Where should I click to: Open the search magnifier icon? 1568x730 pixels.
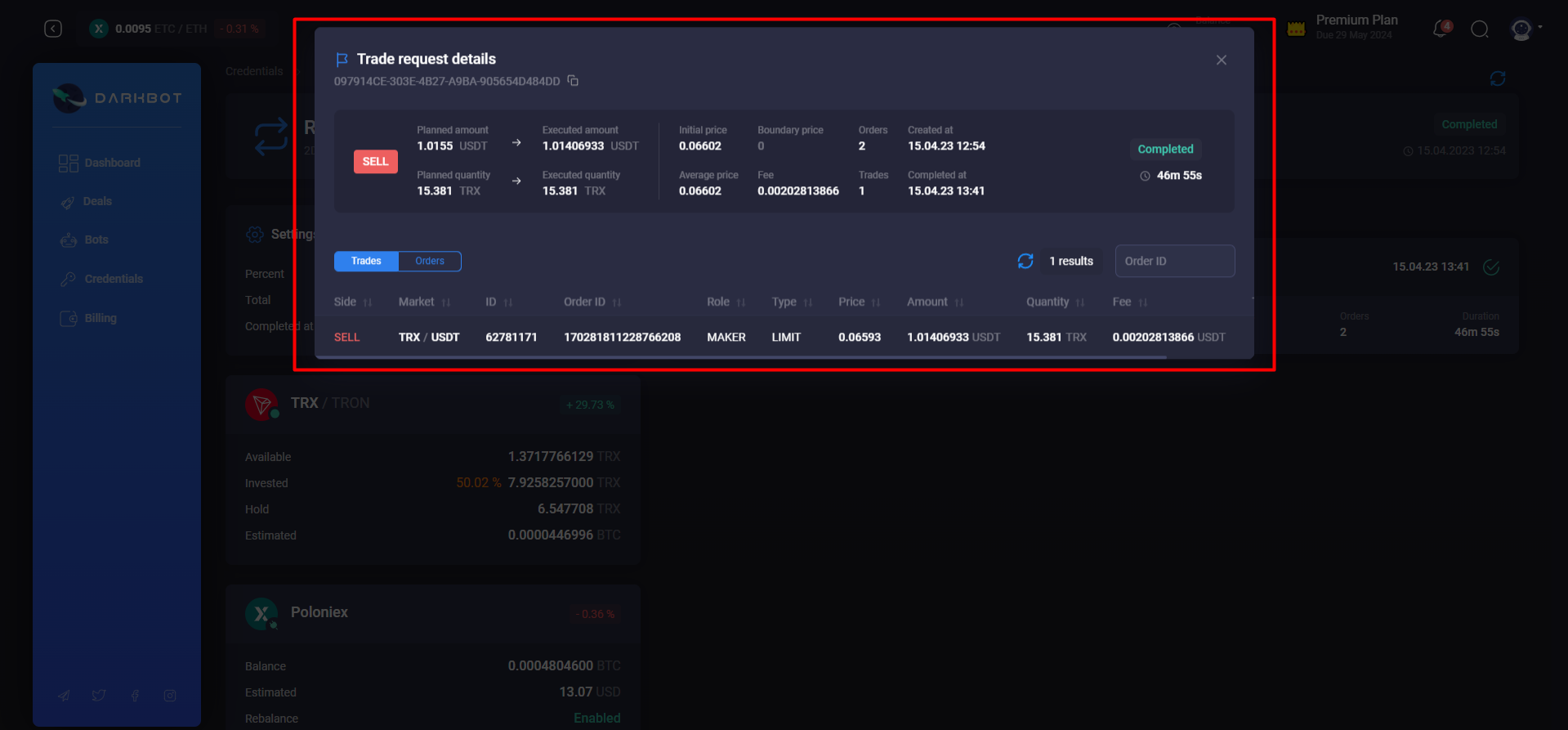coord(1480,29)
